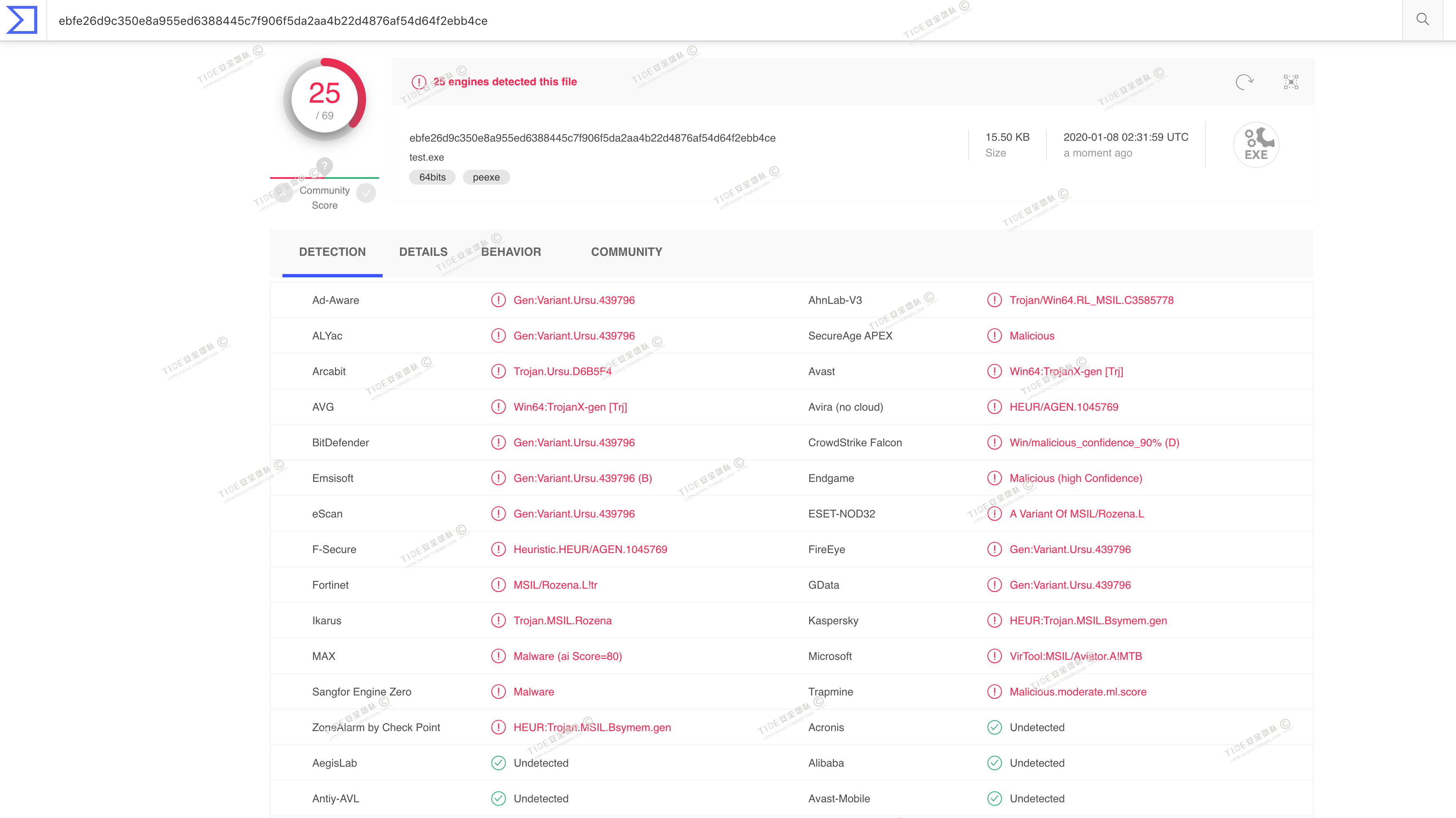Viewport: 1456px width, 818px height.
Task: Open the BEHAVIOR tab
Action: 511,252
